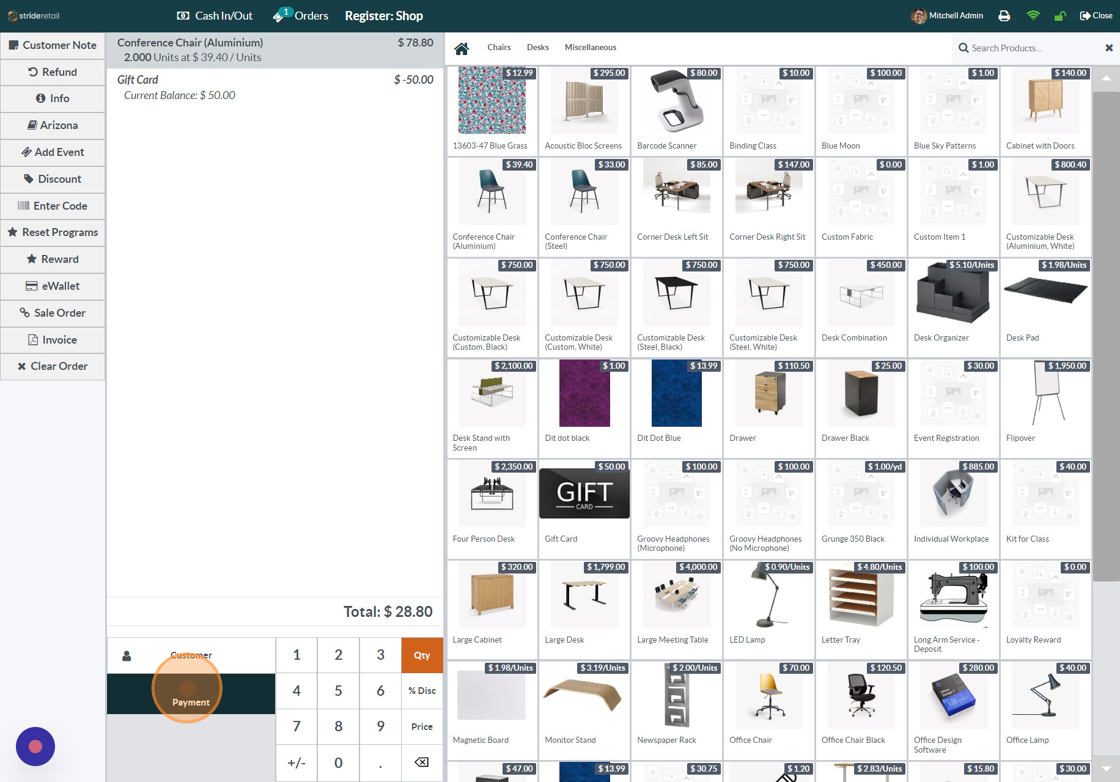Select Qty mode on the numpad

pos(422,656)
